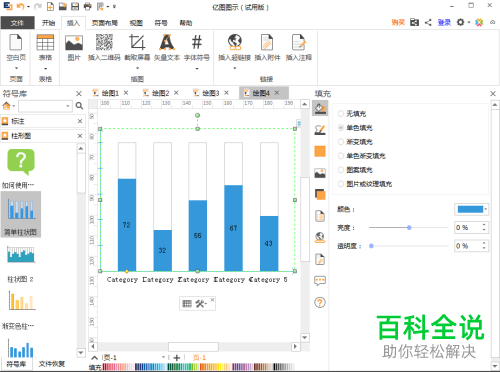
Task: Select the Column Chart 2 (柱状图 2) thumbnail
Action: click(x=21, y=263)
